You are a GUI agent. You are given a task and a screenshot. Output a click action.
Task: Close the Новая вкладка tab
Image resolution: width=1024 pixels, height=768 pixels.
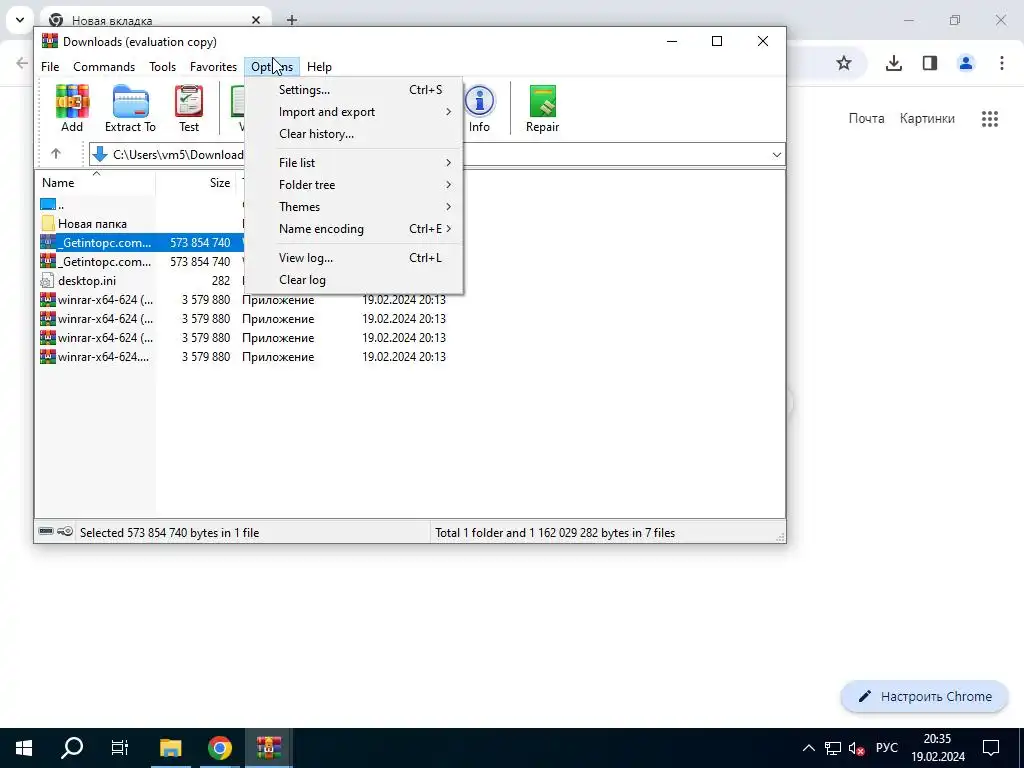(255, 20)
